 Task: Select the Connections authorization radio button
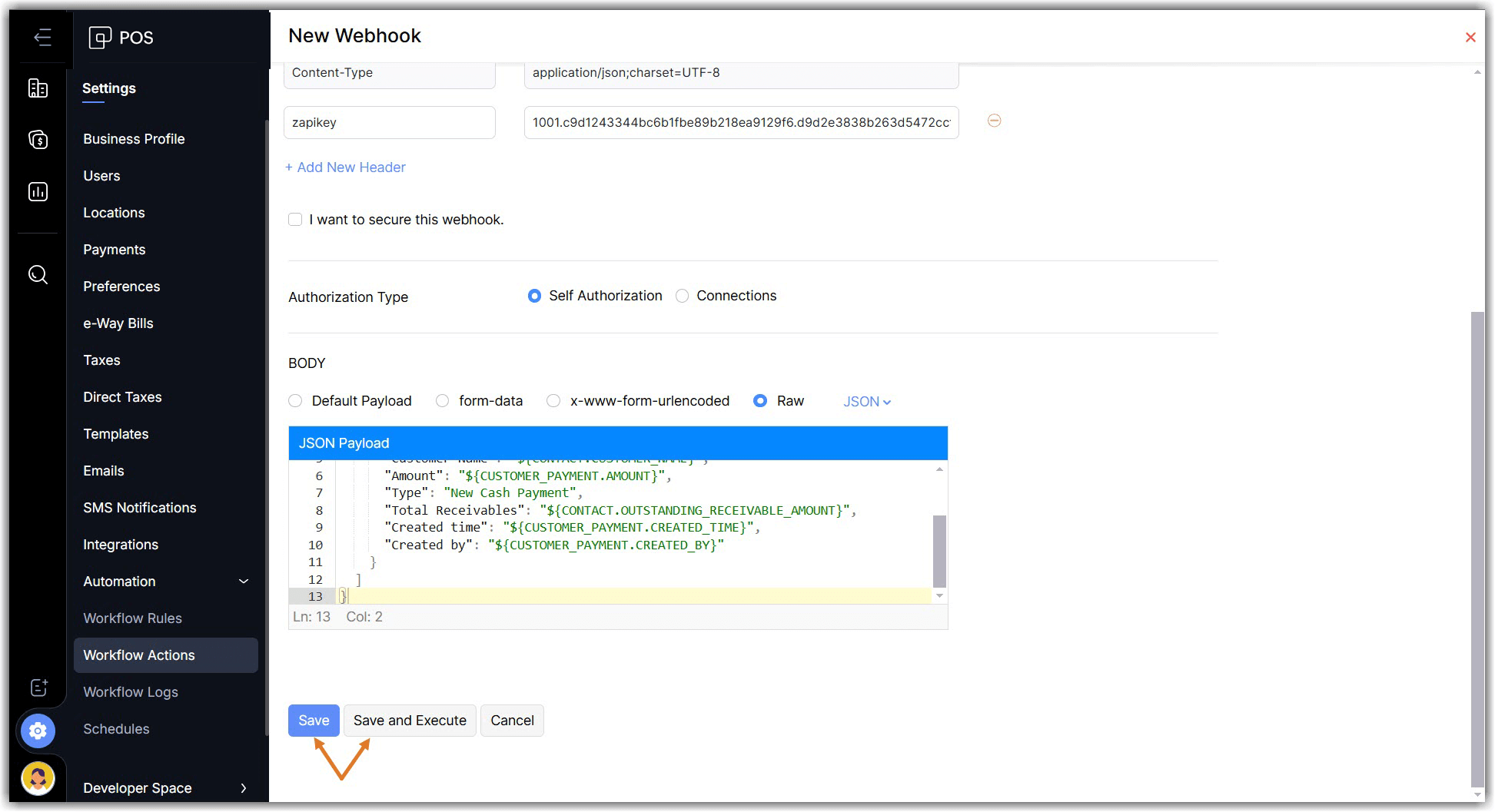682,296
